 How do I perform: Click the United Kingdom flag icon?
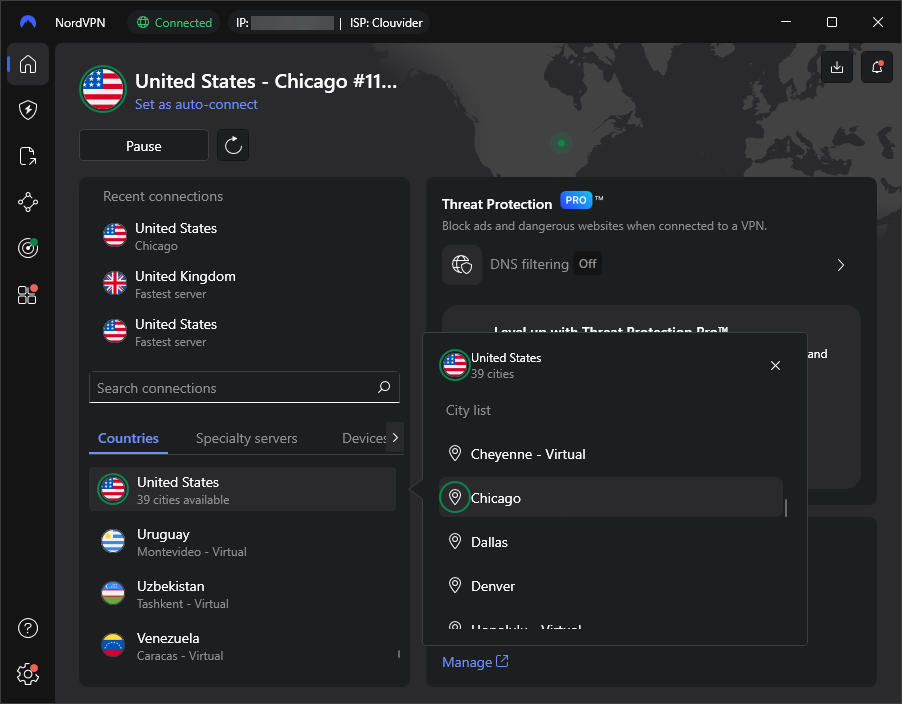click(x=114, y=283)
